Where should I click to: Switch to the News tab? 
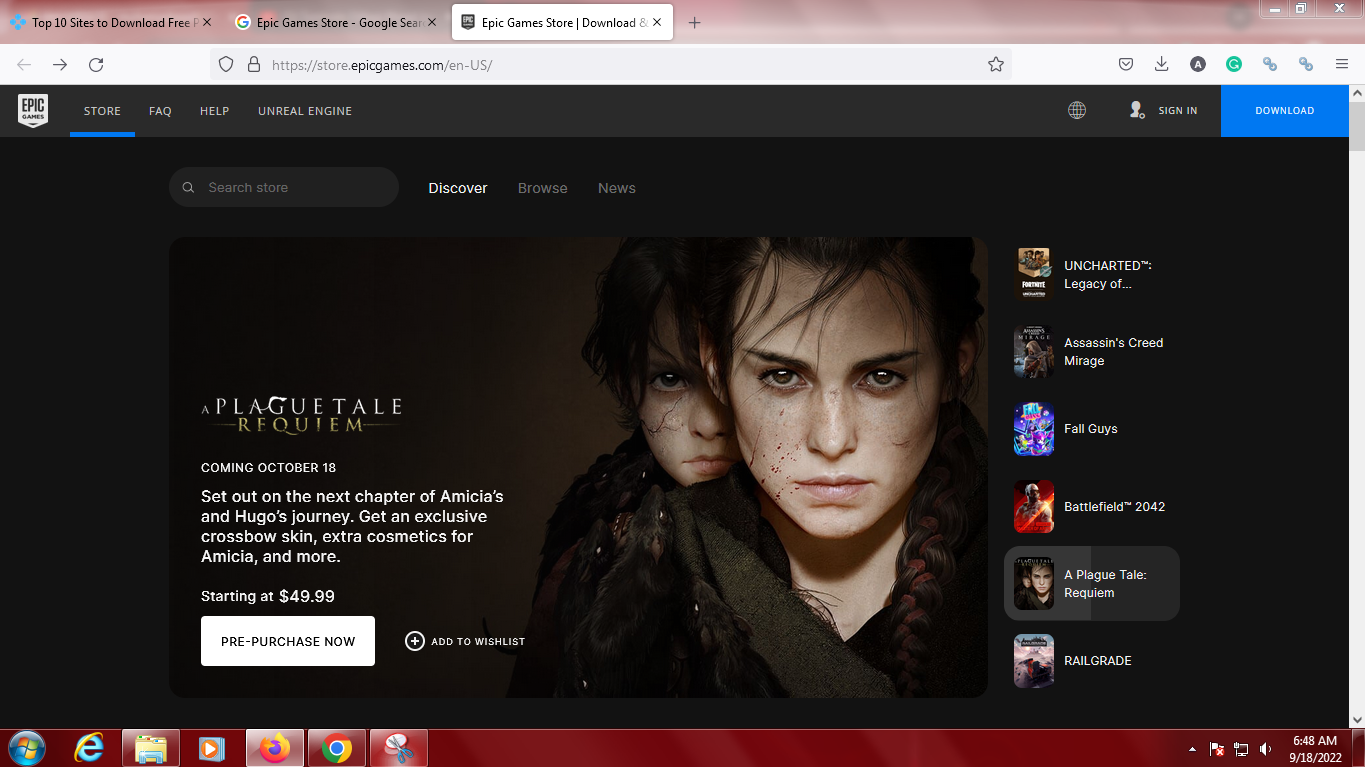coord(617,188)
